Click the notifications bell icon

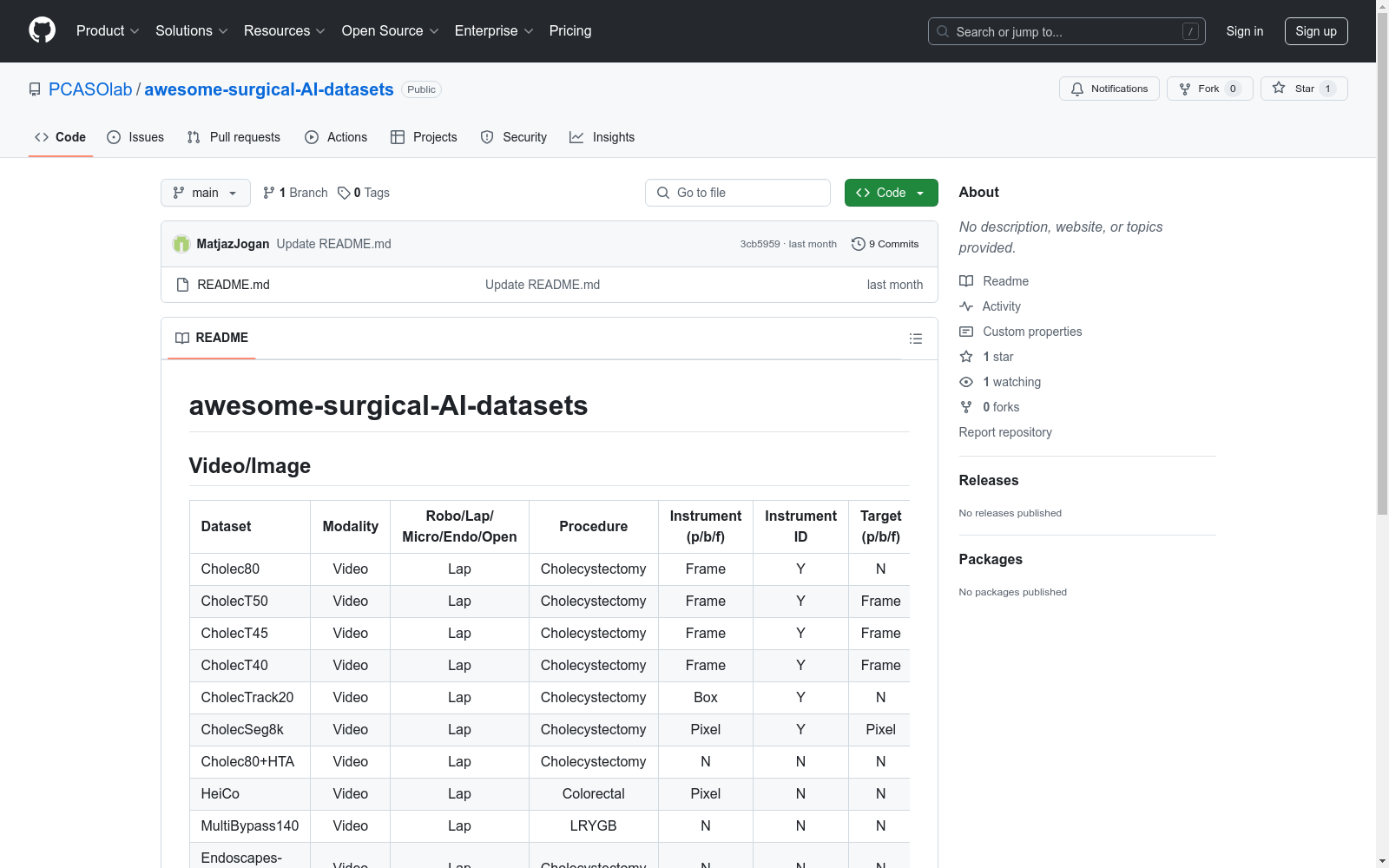pos(1077,89)
